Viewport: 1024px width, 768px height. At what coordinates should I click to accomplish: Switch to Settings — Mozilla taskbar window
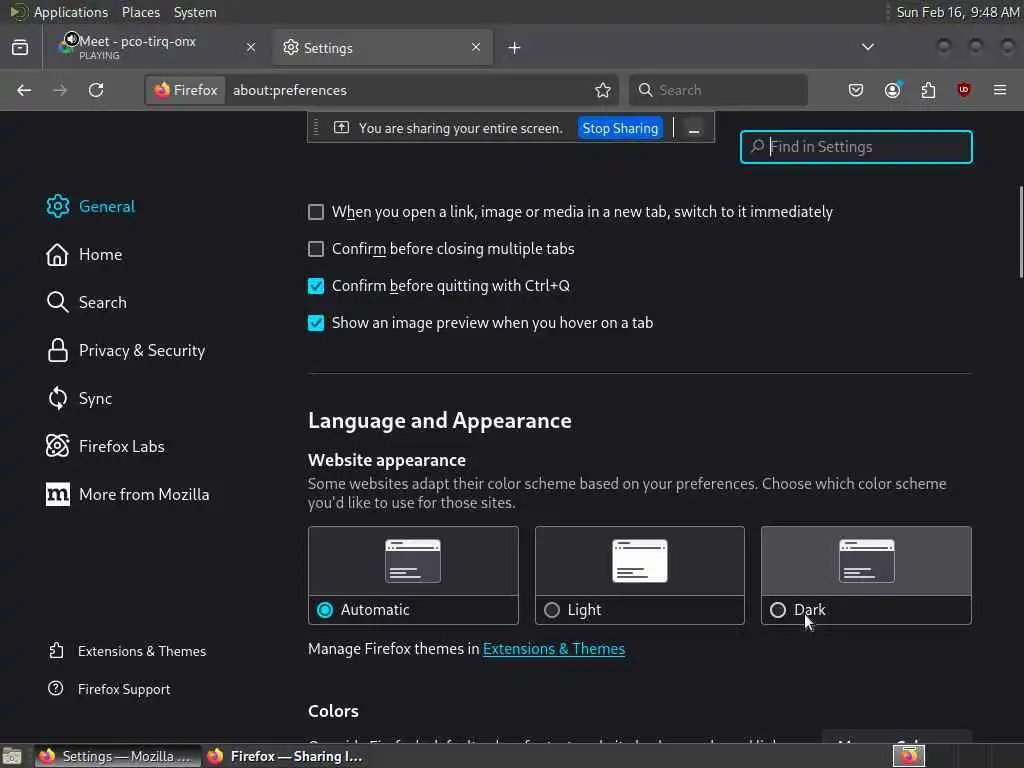[x=118, y=756]
